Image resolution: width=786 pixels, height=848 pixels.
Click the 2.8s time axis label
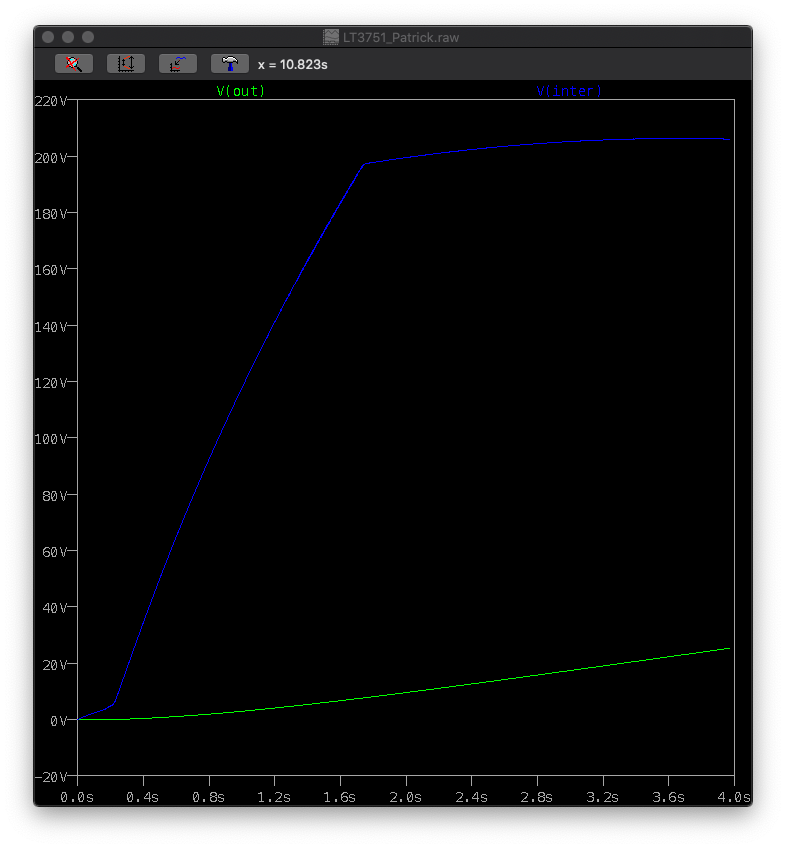537,797
